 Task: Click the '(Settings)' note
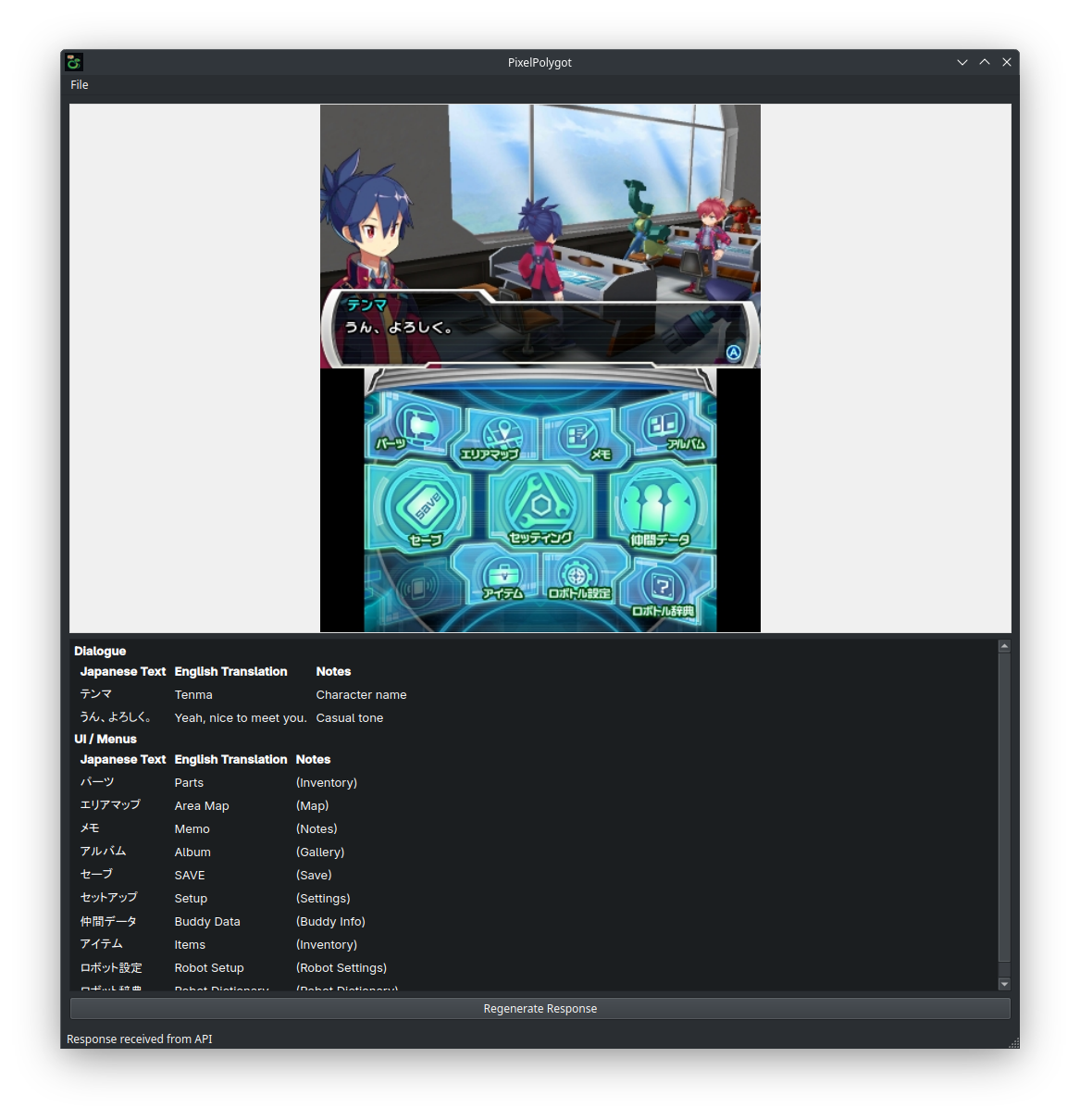pos(323,899)
